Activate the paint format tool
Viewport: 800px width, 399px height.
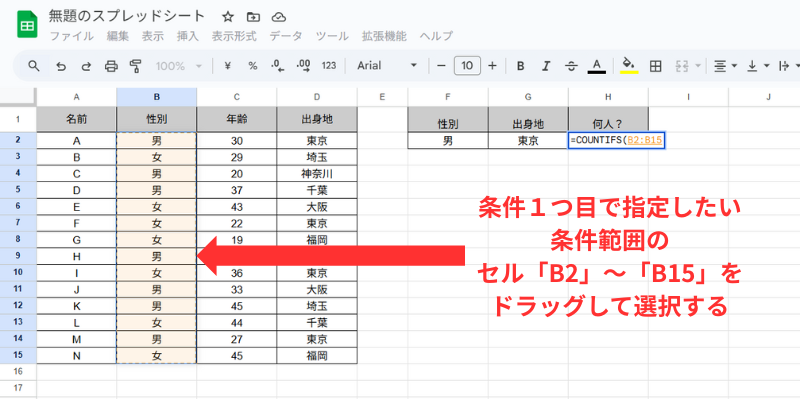point(135,66)
